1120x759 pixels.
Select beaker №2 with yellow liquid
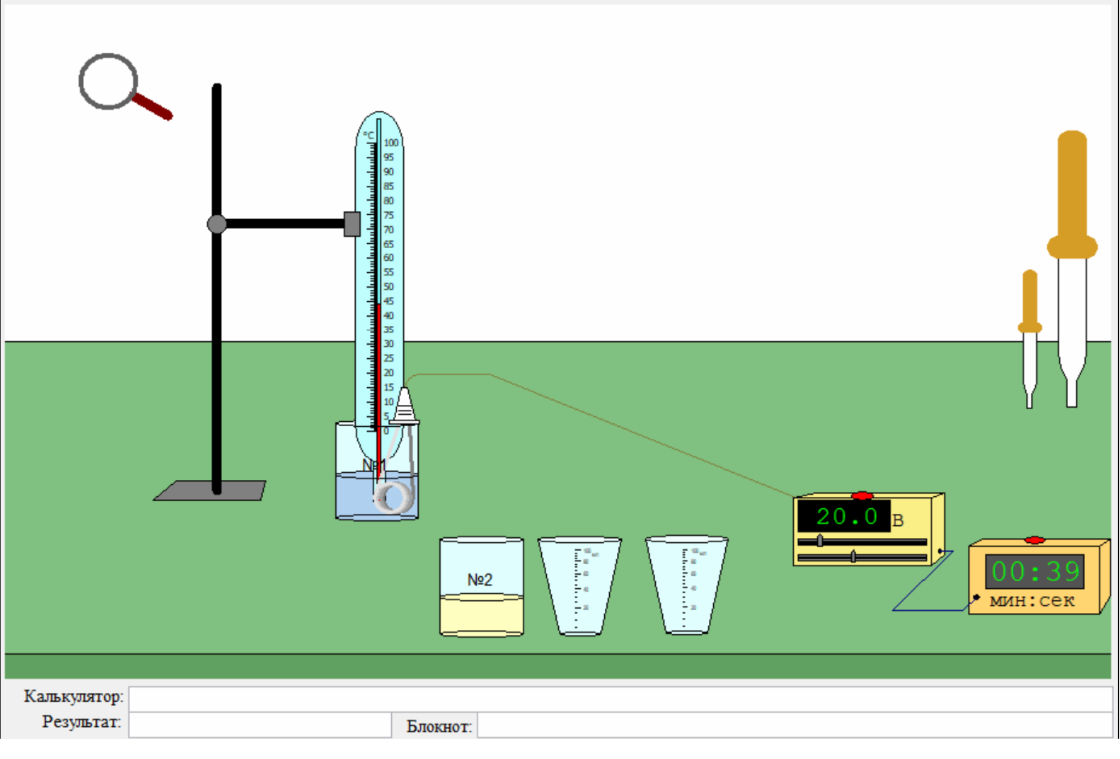pos(481,587)
